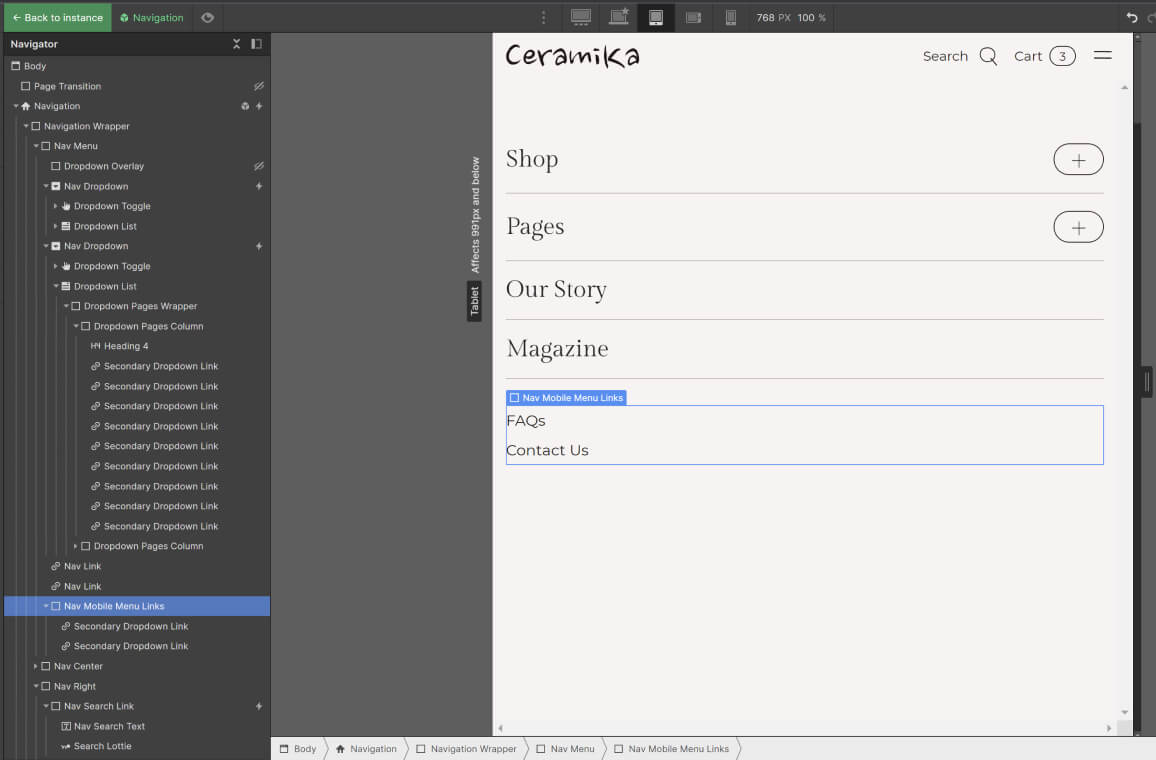The height and width of the screenshot is (760, 1156).
Task: Collapse the Dropdown Pages Wrapper row
Action: click(x=66, y=306)
